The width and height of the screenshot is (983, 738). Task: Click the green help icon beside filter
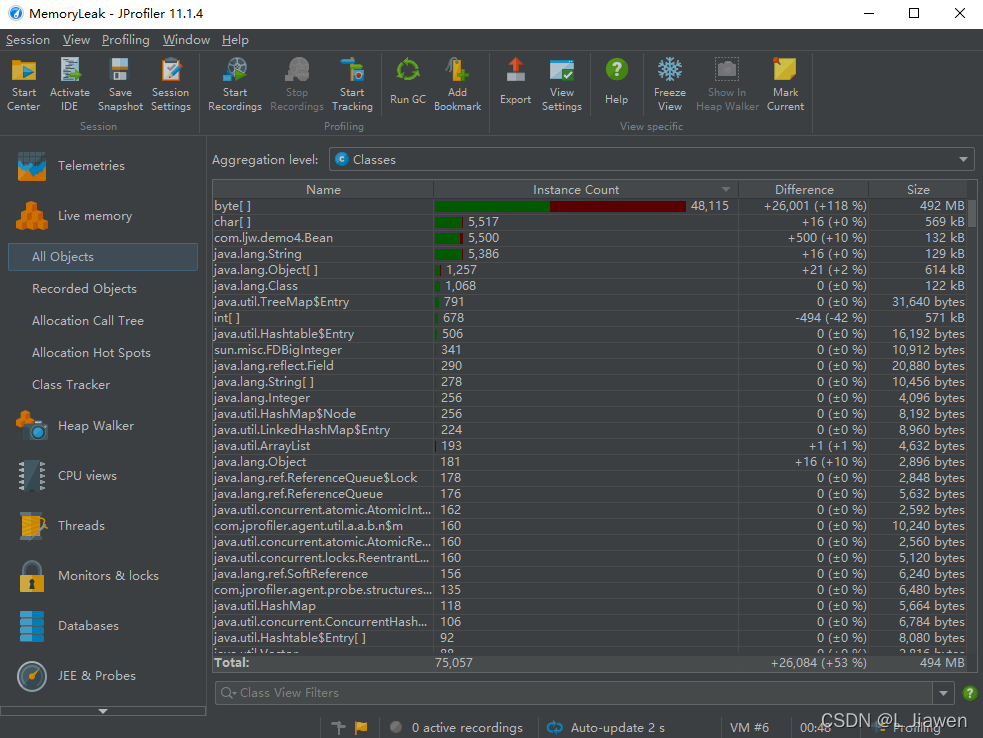969,693
